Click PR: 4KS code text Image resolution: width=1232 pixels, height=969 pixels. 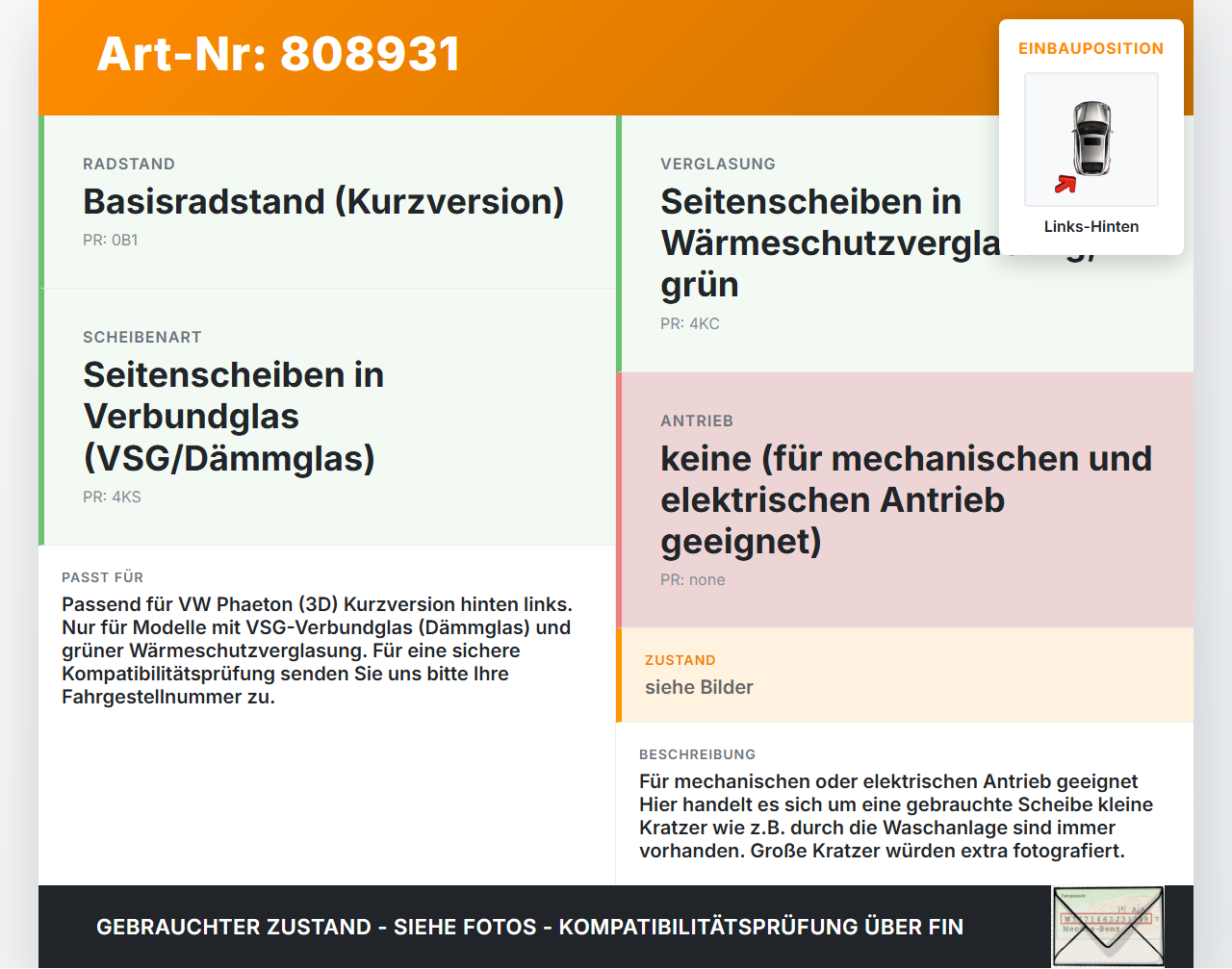(x=112, y=497)
